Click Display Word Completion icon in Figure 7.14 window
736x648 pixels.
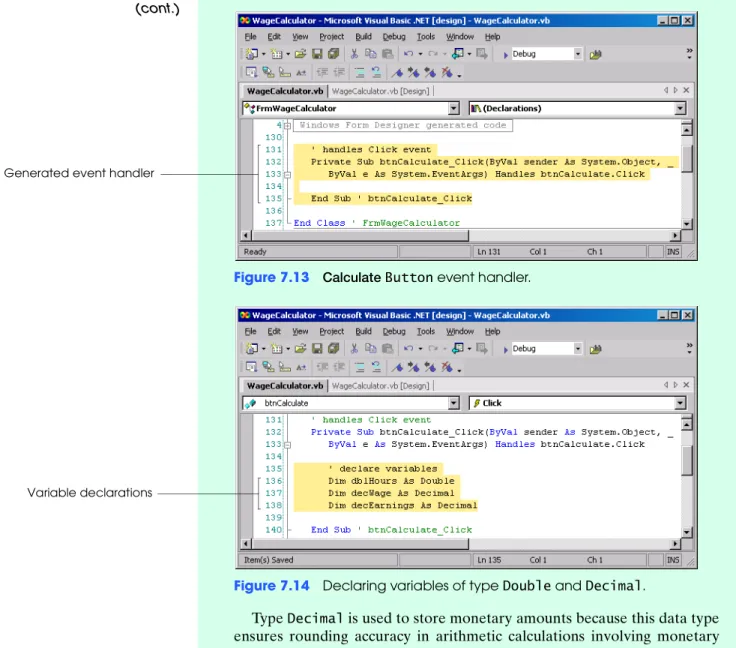(x=301, y=367)
